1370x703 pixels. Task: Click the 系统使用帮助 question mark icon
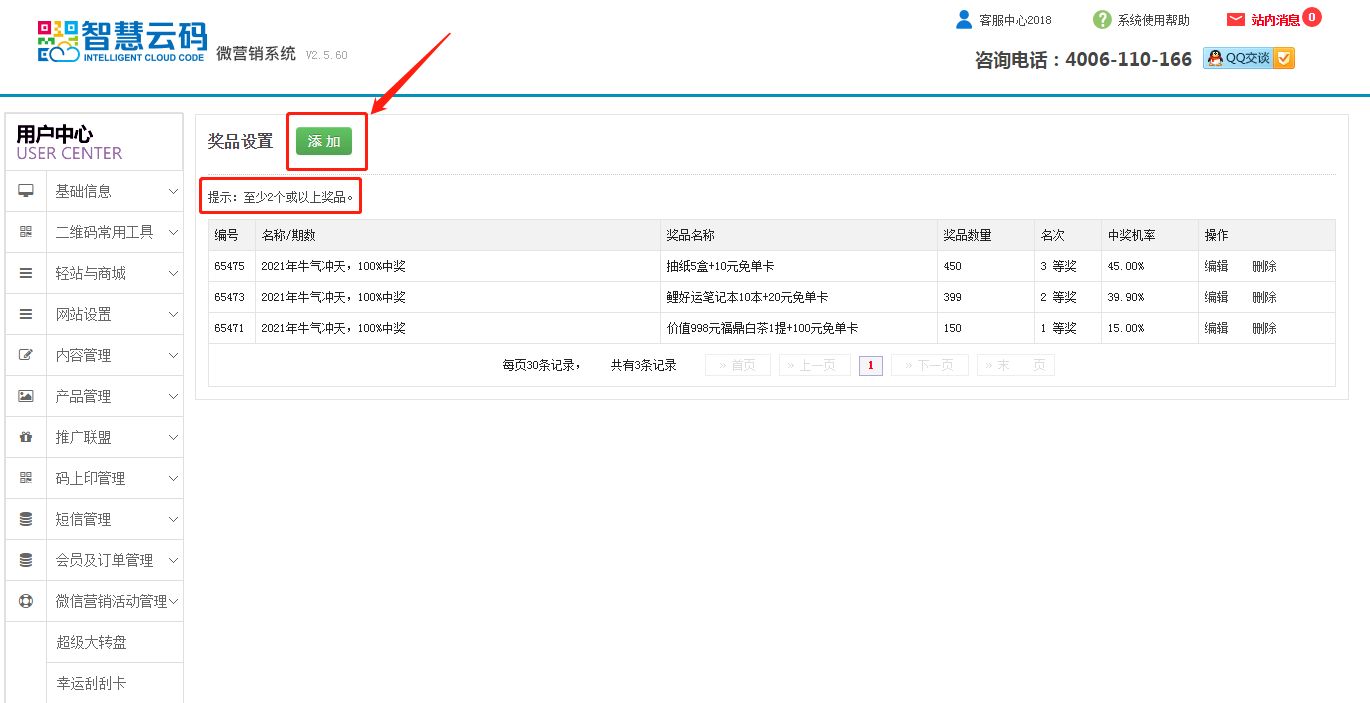pyautogui.click(x=1102, y=20)
